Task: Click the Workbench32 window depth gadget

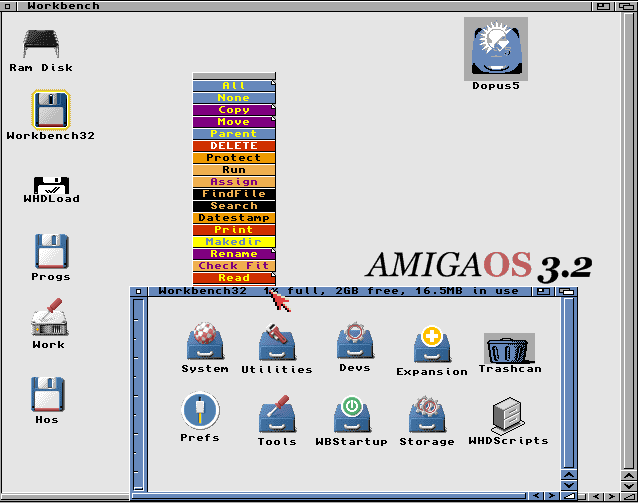Action: (566, 291)
